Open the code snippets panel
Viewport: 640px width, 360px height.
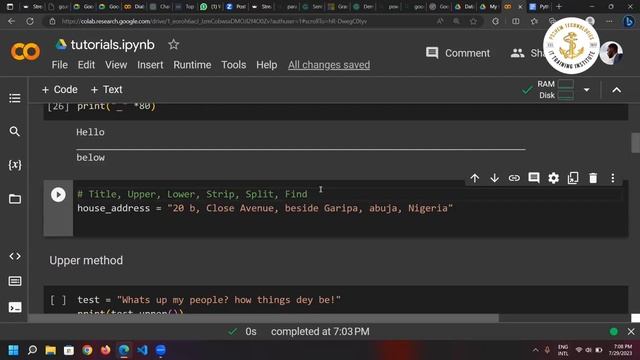click(x=15, y=256)
